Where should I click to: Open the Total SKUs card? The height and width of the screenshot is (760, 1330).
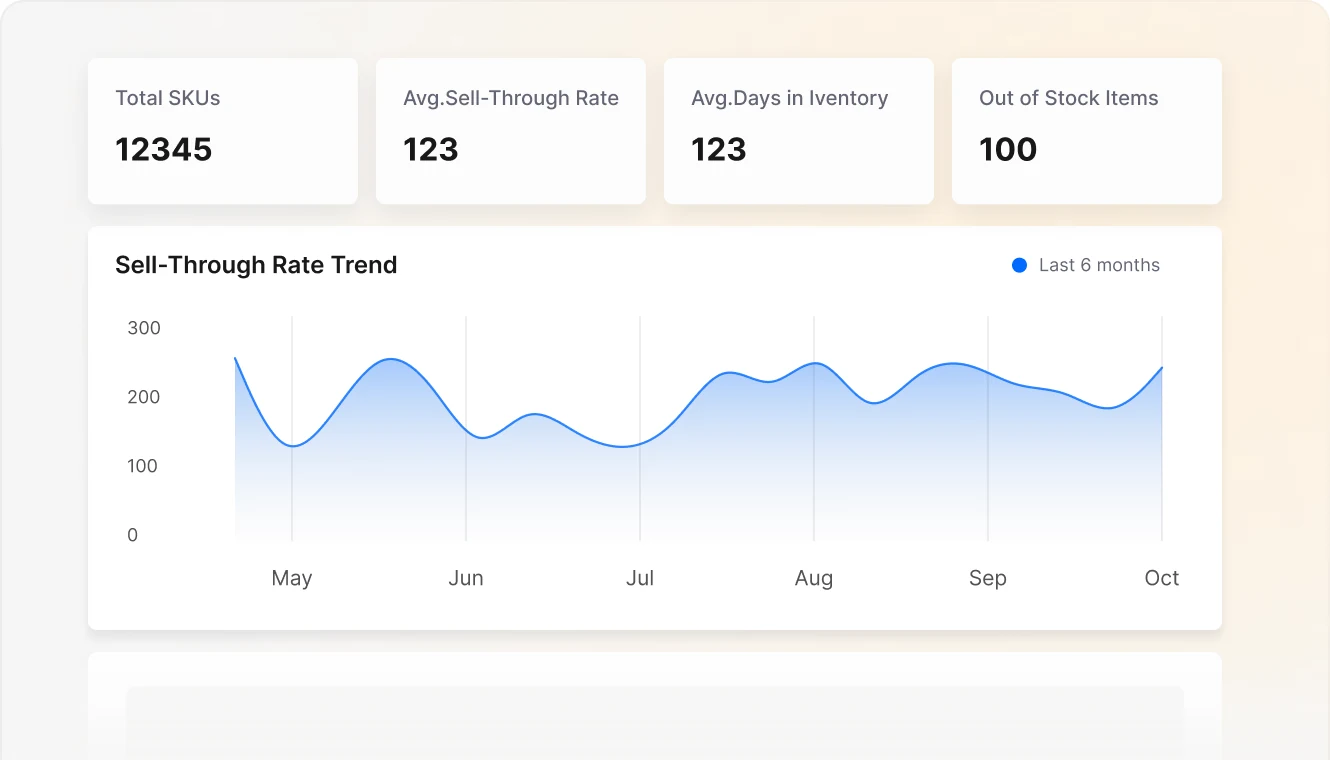coord(223,131)
